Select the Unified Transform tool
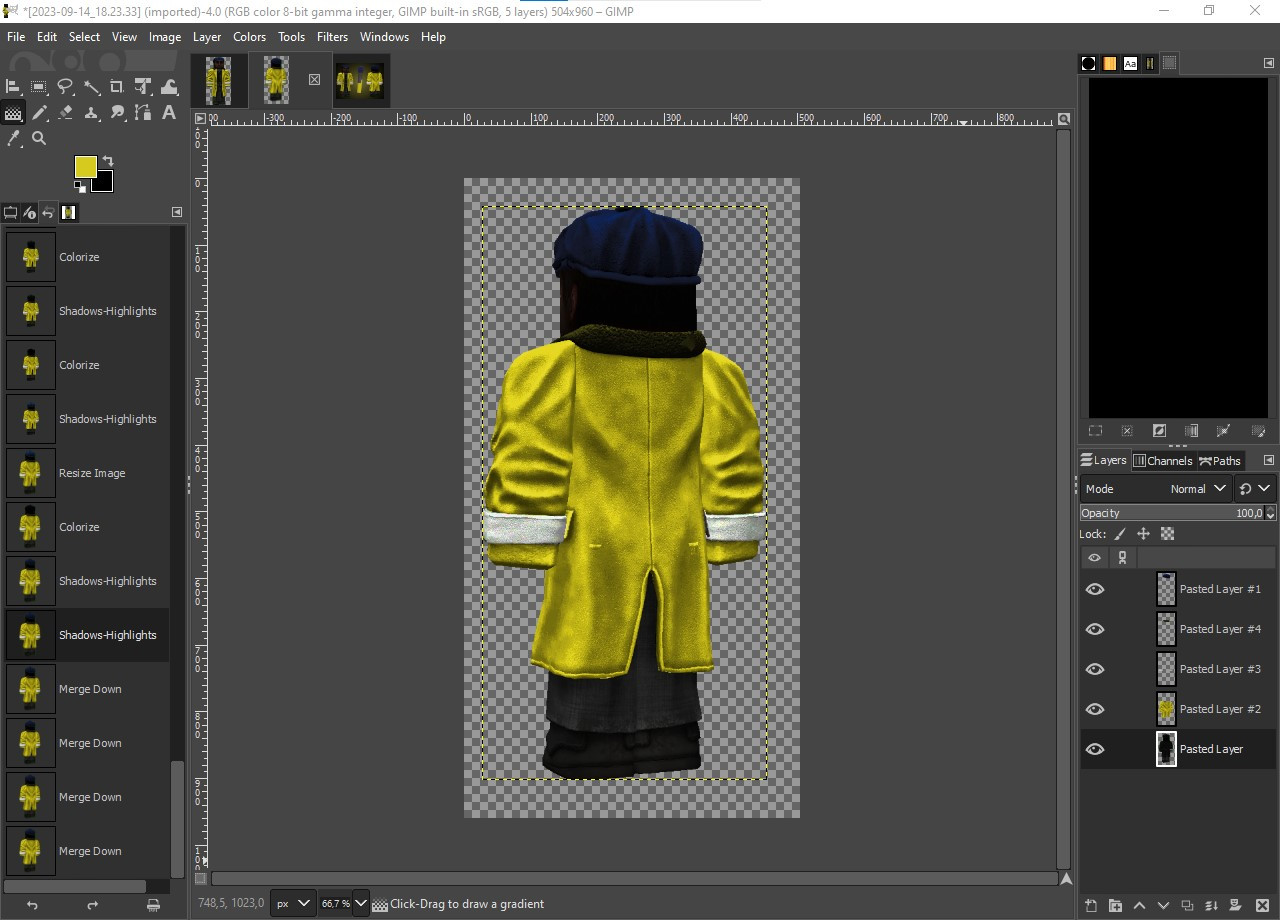The width and height of the screenshot is (1280, 920). pos(143,87)
